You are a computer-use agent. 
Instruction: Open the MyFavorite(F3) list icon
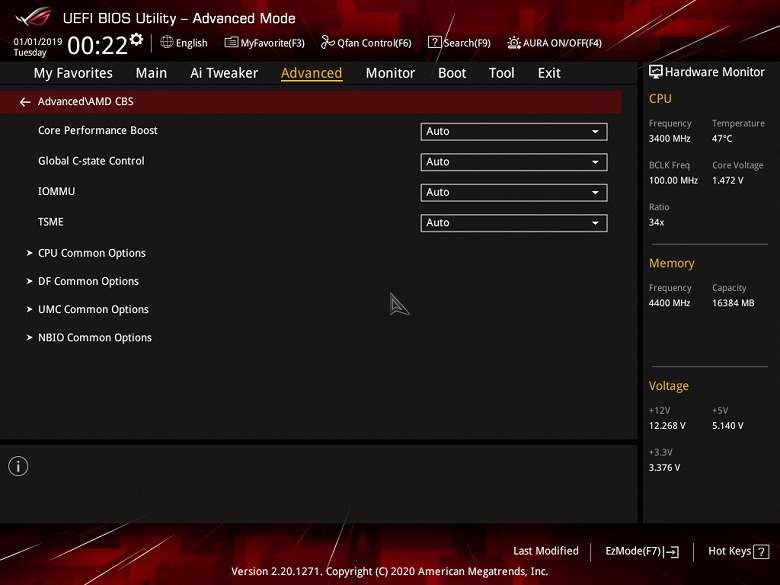[x=231, y=42]
